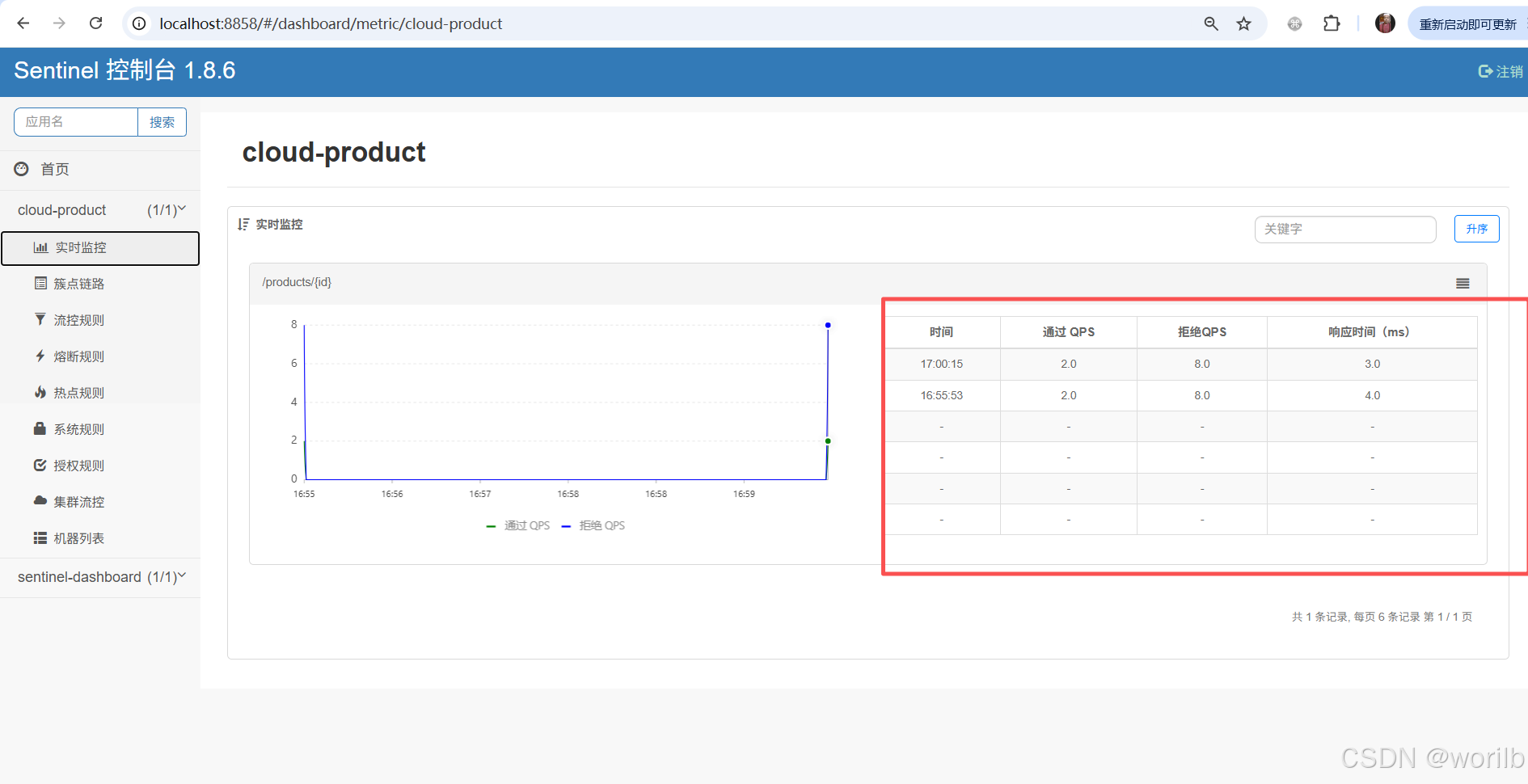Open 集群流控 menu item
Screen dimensions: 1528x784
click(x=100, y=502)
